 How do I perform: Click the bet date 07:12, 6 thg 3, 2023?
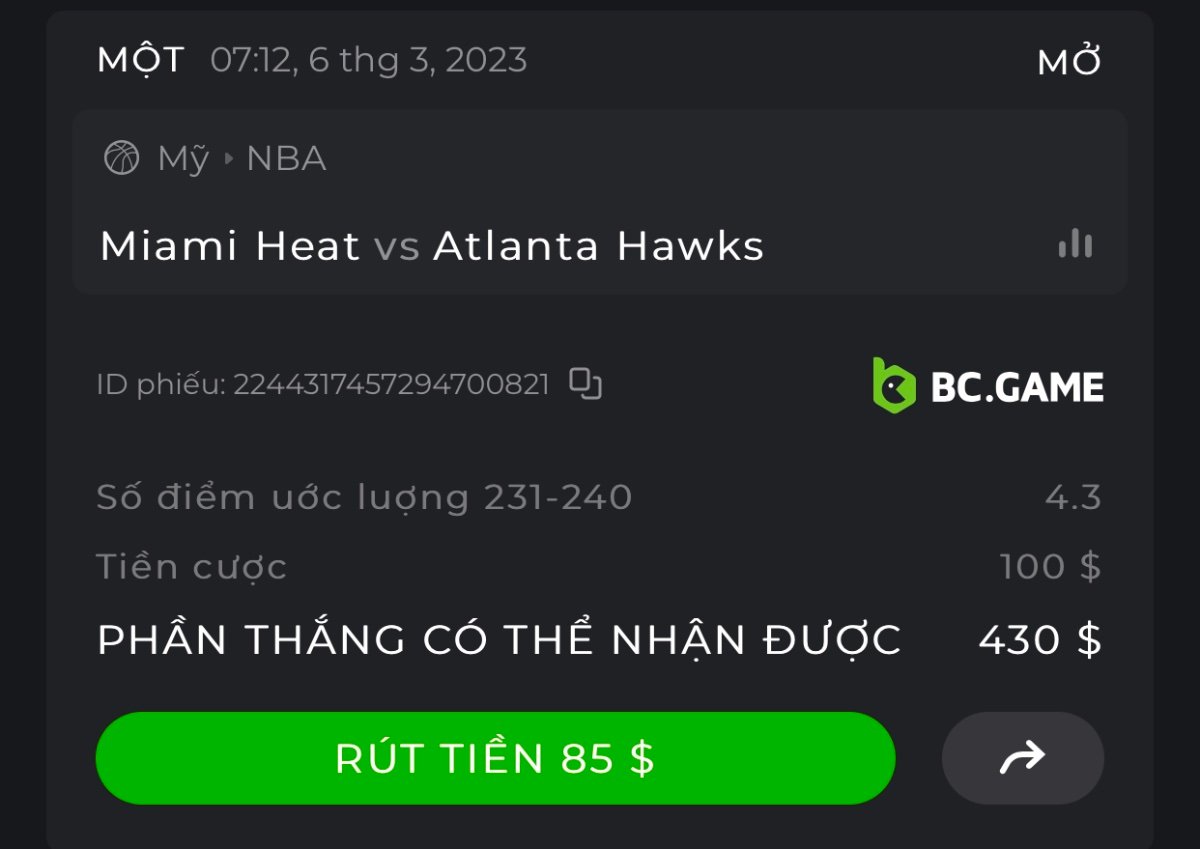tap(369, 60)
